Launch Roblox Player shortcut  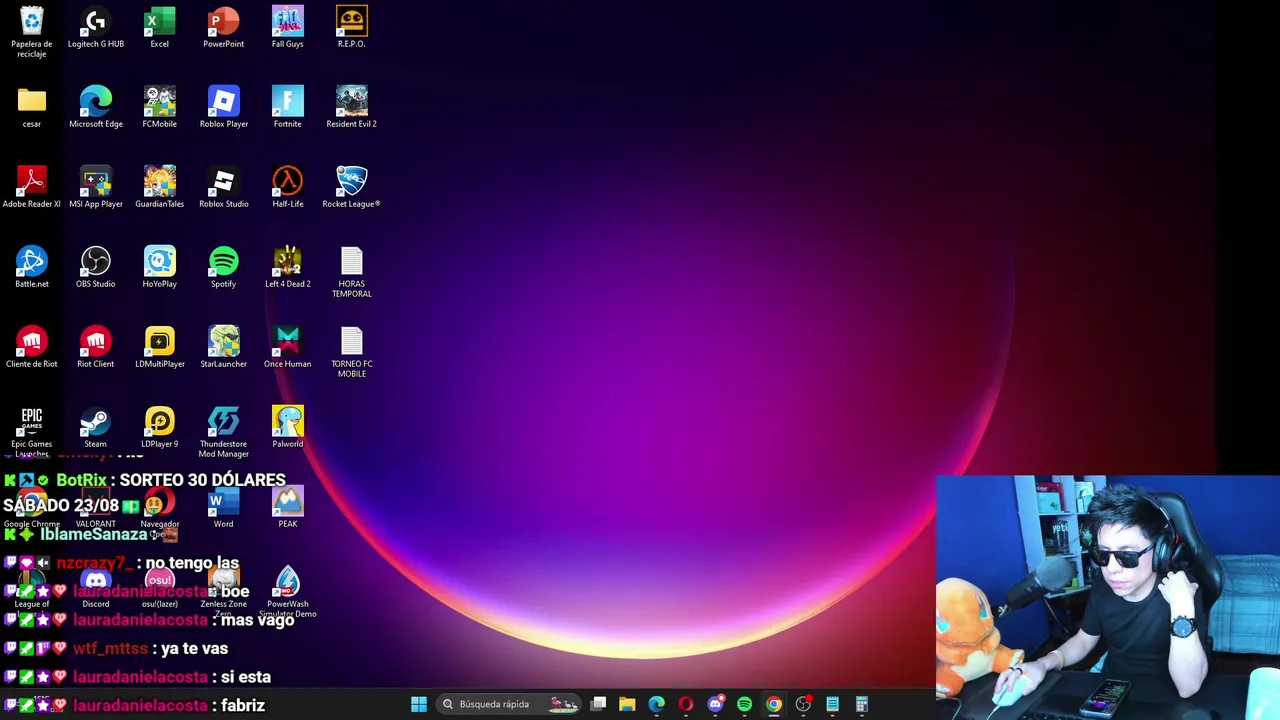224,108
